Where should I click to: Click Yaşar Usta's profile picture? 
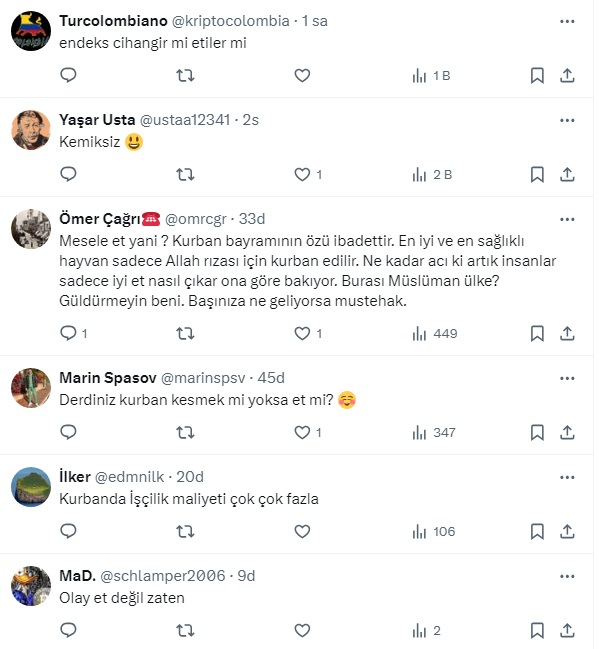(30, 130)
